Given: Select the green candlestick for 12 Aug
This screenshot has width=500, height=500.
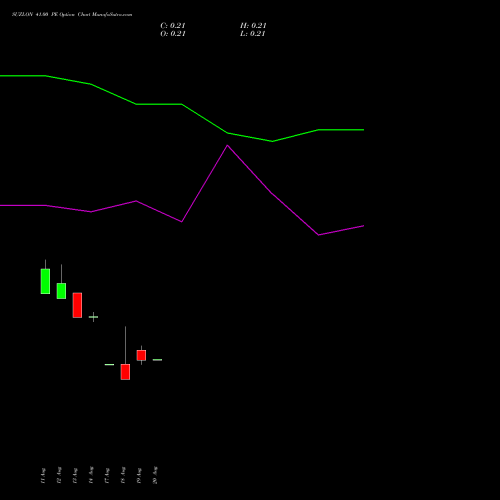Looking at the screenshot, I should point(61,291).
